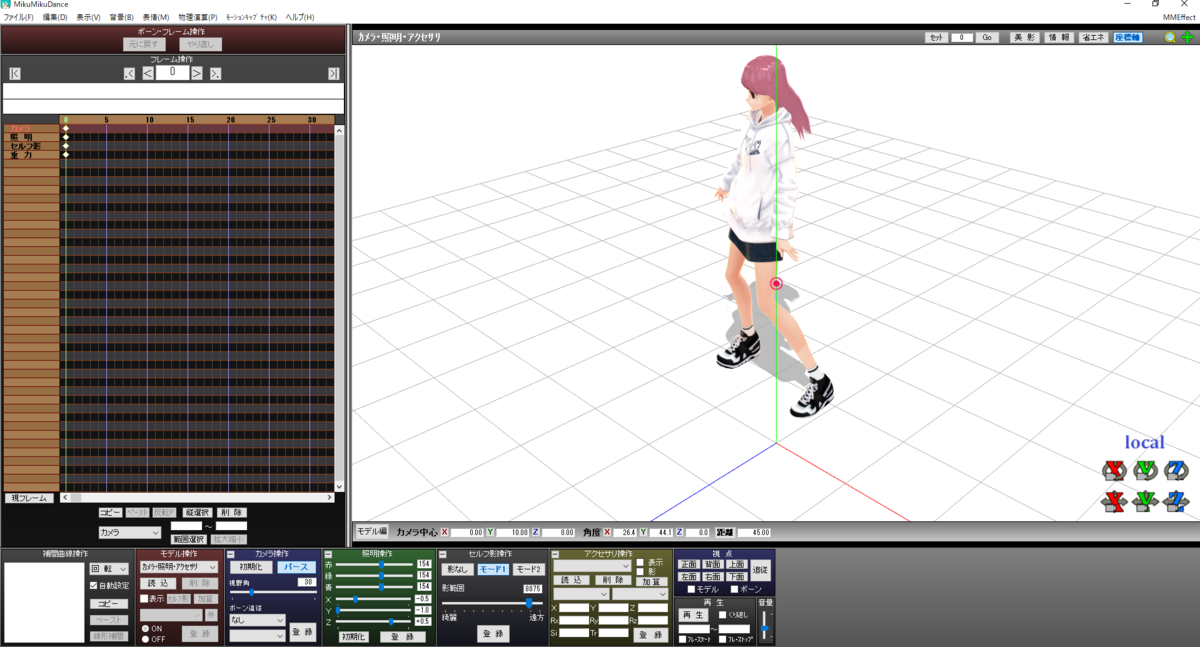The height and width of the screenshot is (647, 1200).
Task: Click the green move-arrows icon in viewport header
Action: click(x=1188, y=37)
